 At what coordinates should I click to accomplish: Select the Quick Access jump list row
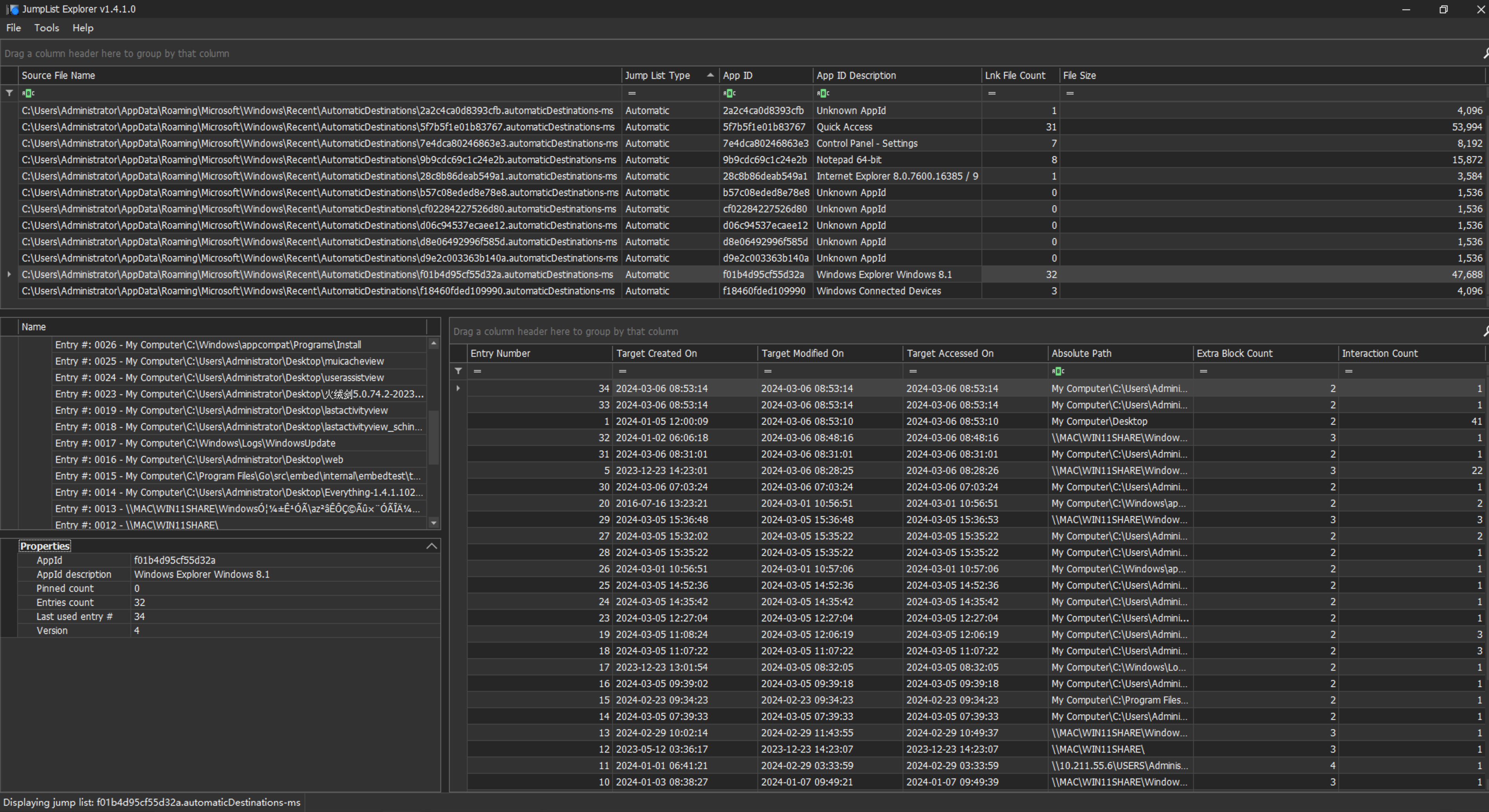[844, 126]
